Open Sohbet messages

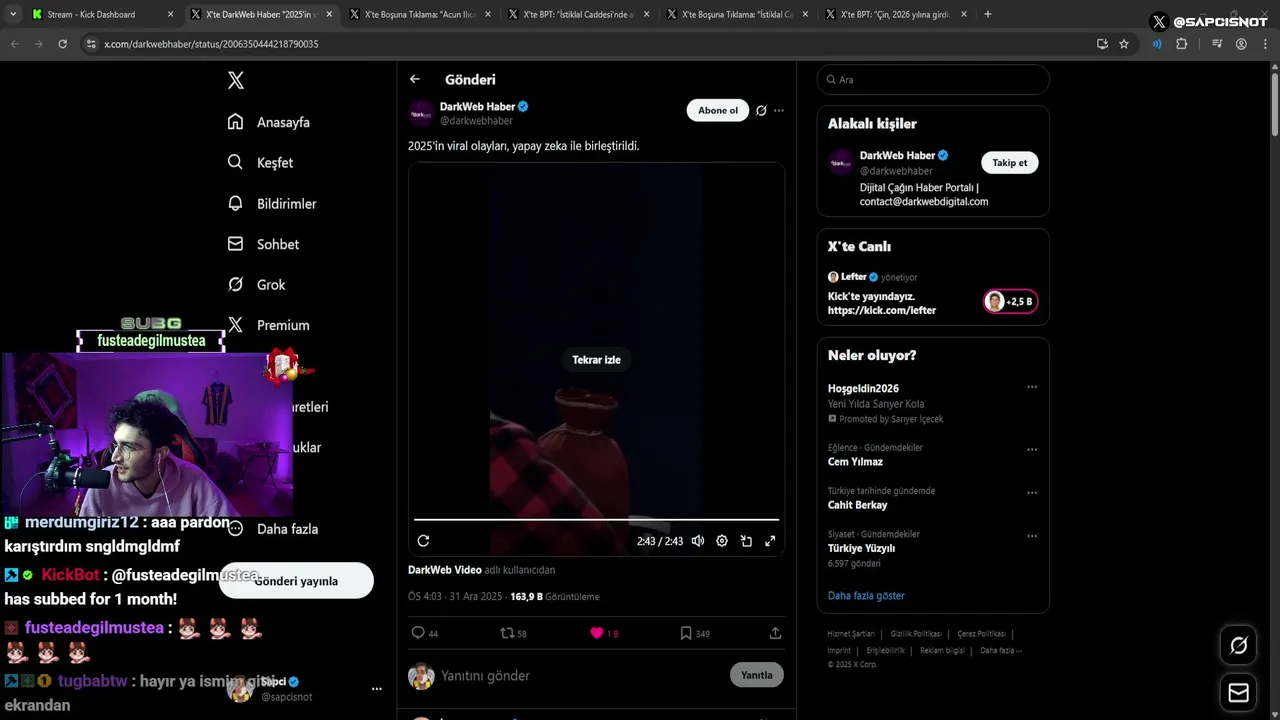[x=263, y=244]
